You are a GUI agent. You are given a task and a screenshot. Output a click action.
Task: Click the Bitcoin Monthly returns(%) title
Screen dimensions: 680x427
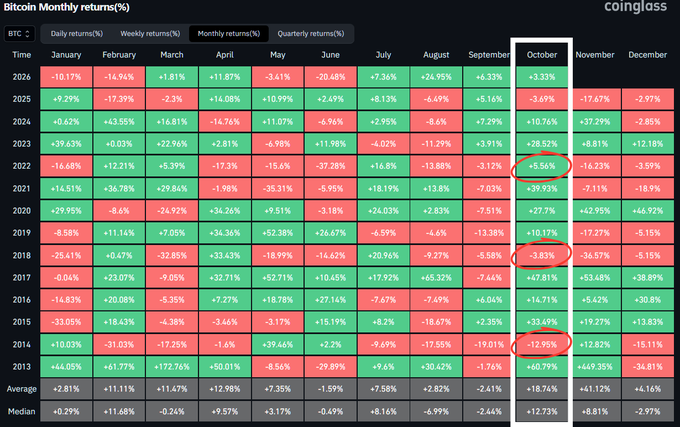66,7
